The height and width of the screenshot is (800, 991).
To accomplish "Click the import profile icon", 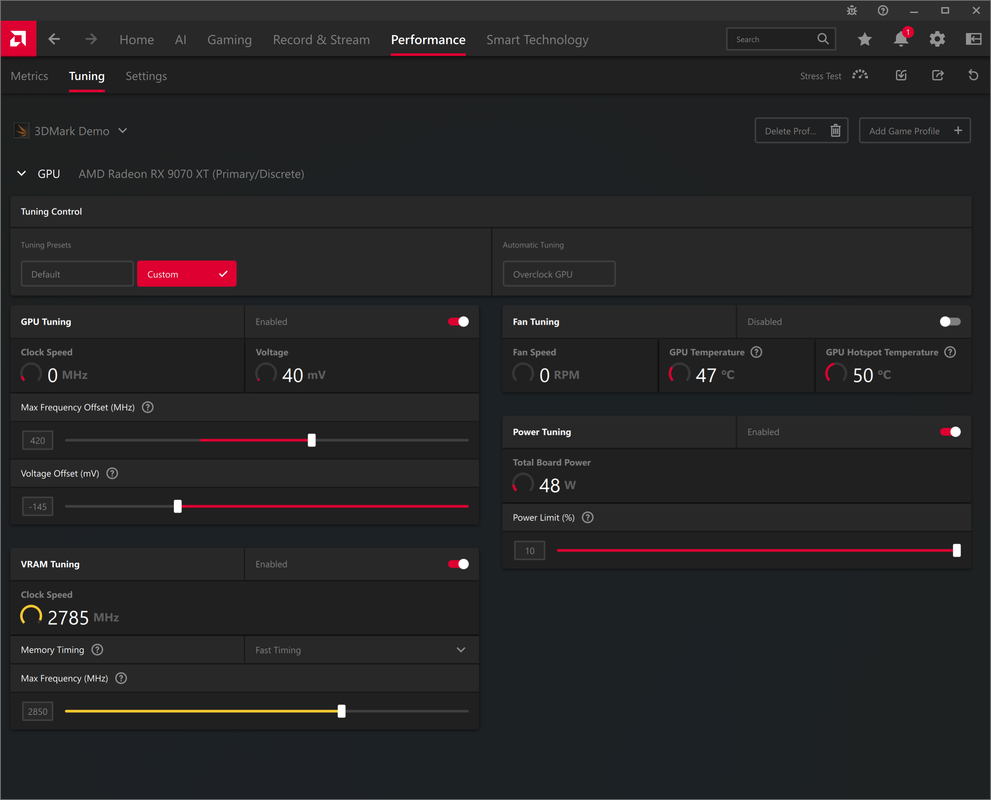I will point(901,75).
